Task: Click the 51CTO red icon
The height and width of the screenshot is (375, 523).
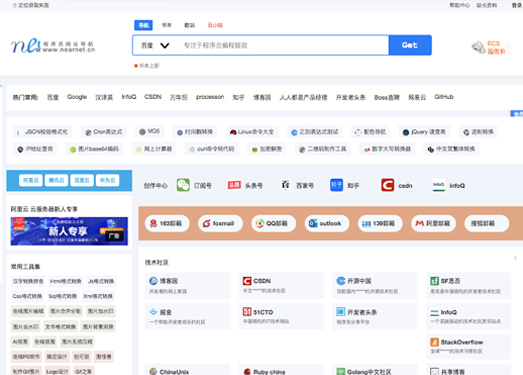Action: (247, 312)
